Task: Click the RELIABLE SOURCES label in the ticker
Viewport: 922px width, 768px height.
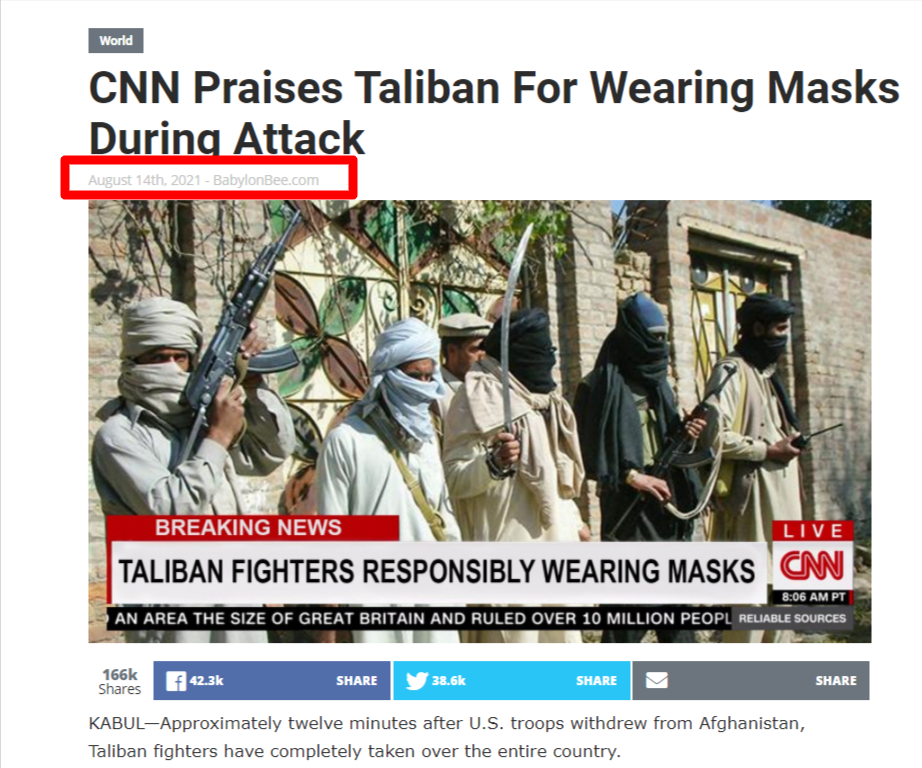Action: pyautogui.click(x=792, y=619)
